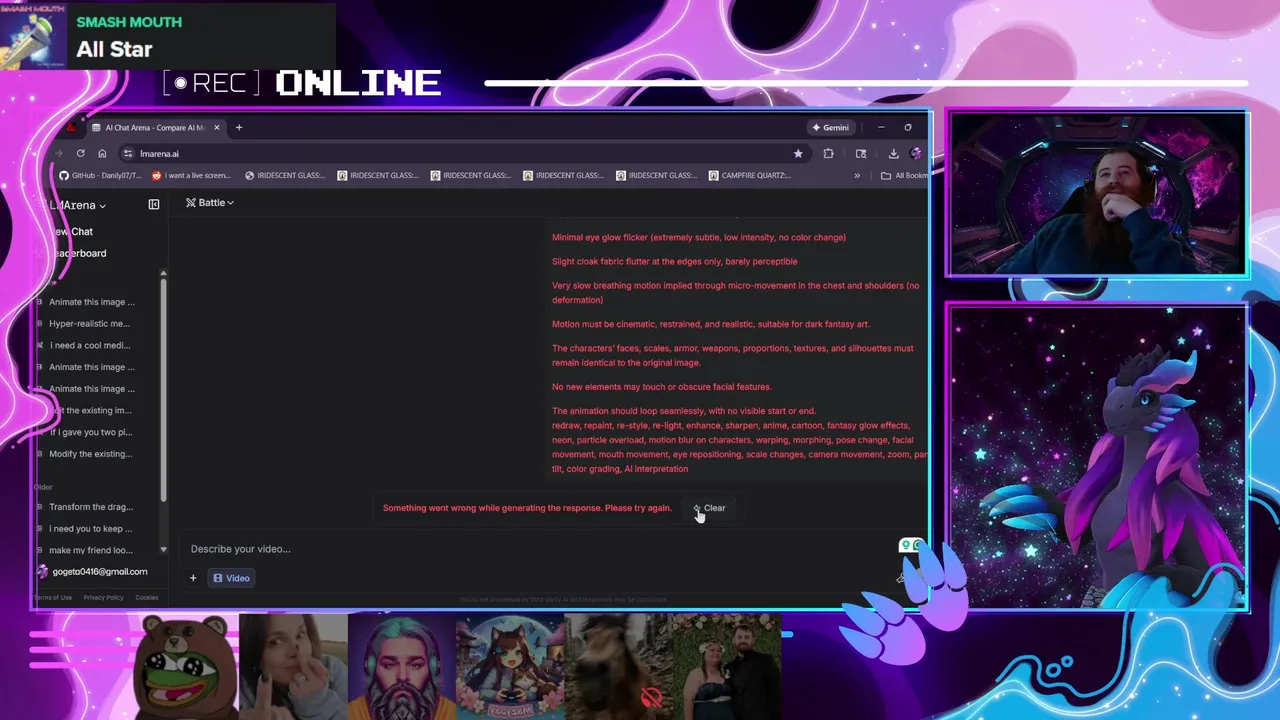This screenshot has width=1280, height=720.
Task: Open the browser downloads icon
Action: (x=893, y=153)
